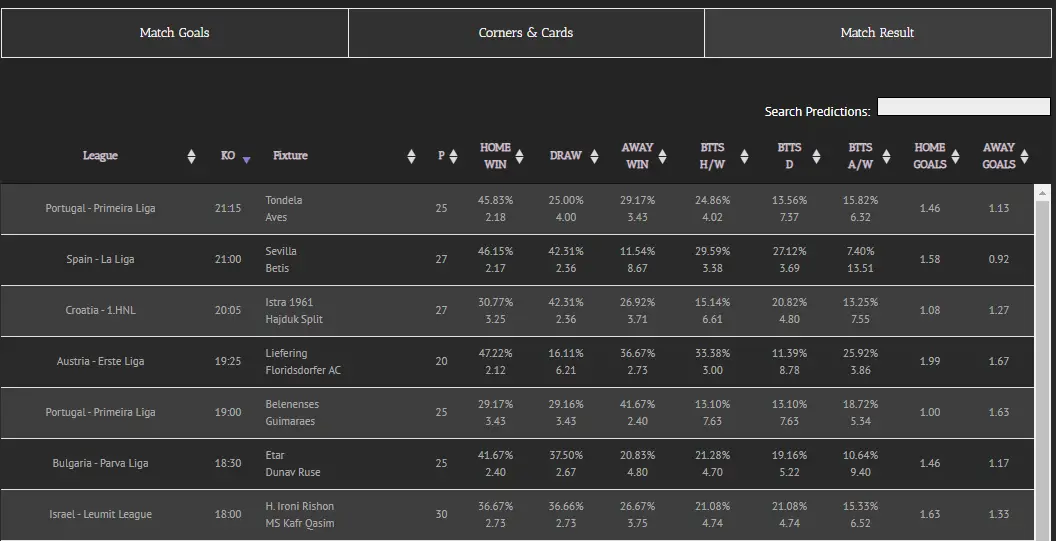Screen dimensions: 1056x541
Task: Sort by HOME GOALS column arrows
Action: [x=956, y=156]
